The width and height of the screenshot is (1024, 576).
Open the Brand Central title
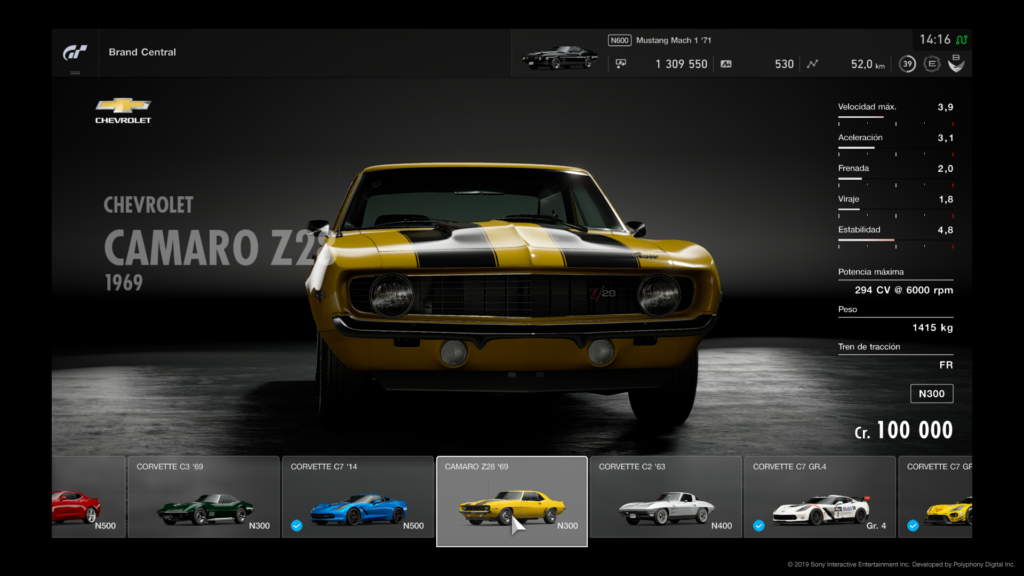point(142,52)
